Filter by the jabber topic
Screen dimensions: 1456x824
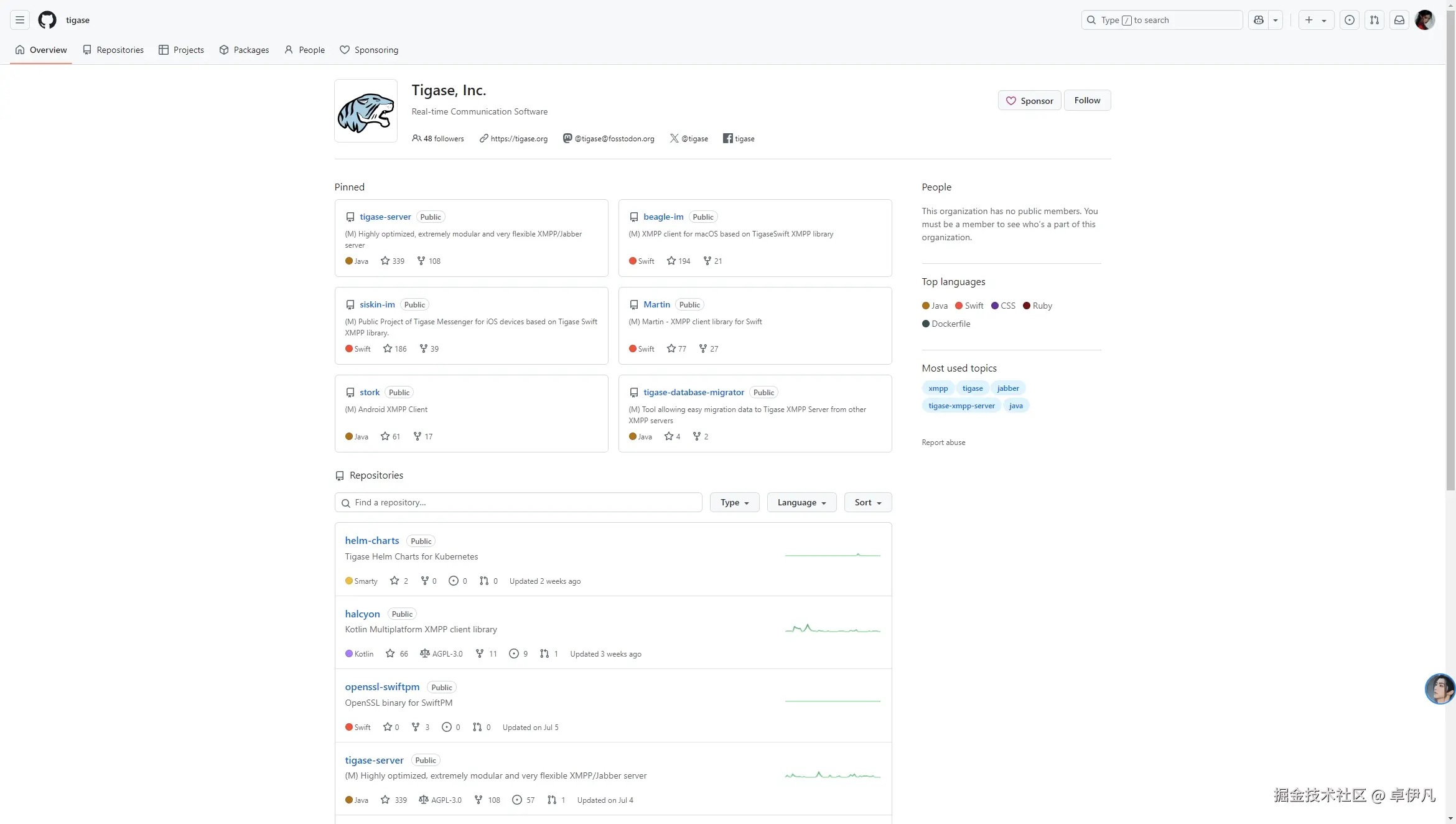(x=1007, y=388)
